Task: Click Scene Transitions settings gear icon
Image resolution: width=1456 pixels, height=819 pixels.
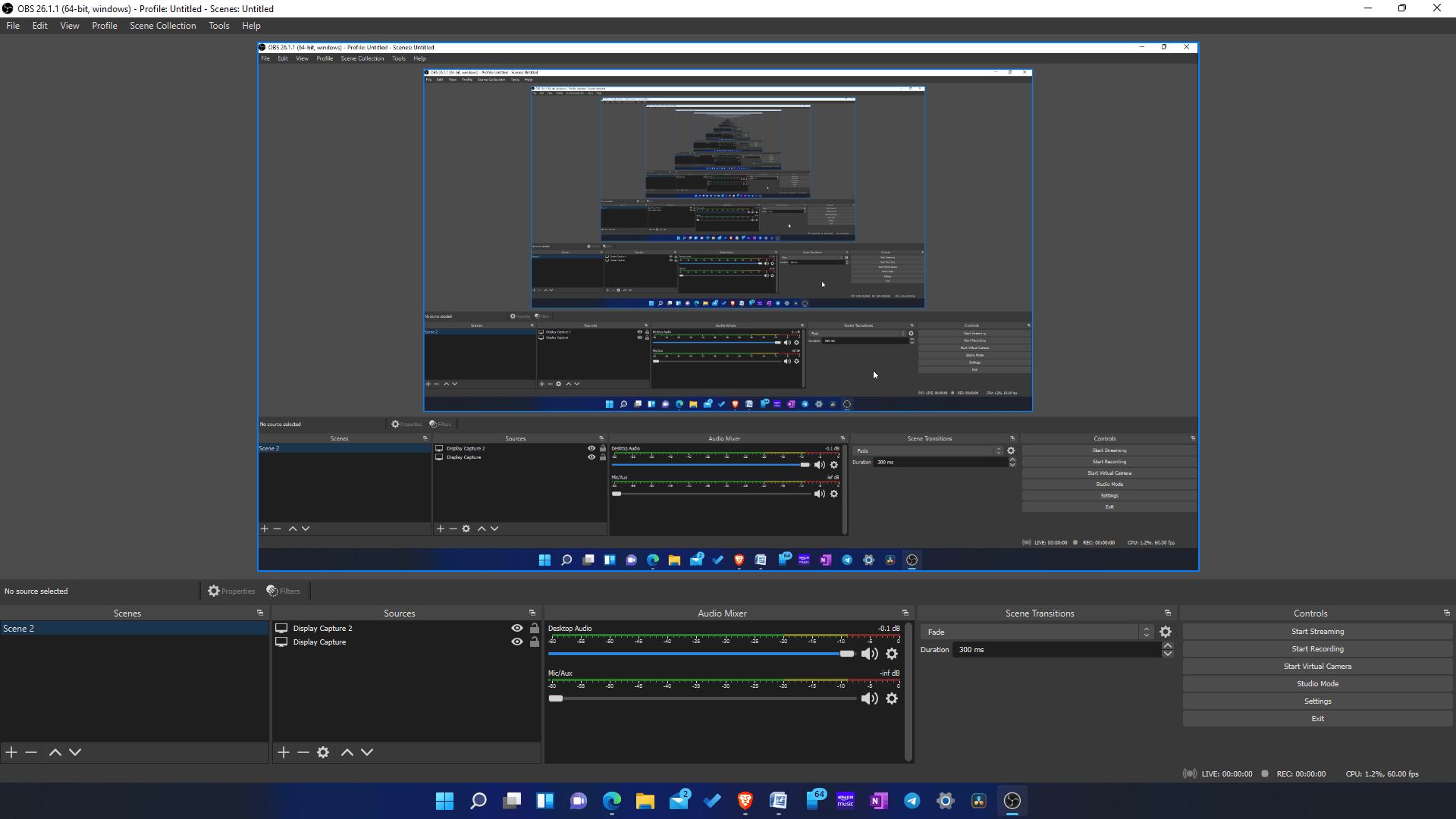Action: coord(1166,631)
